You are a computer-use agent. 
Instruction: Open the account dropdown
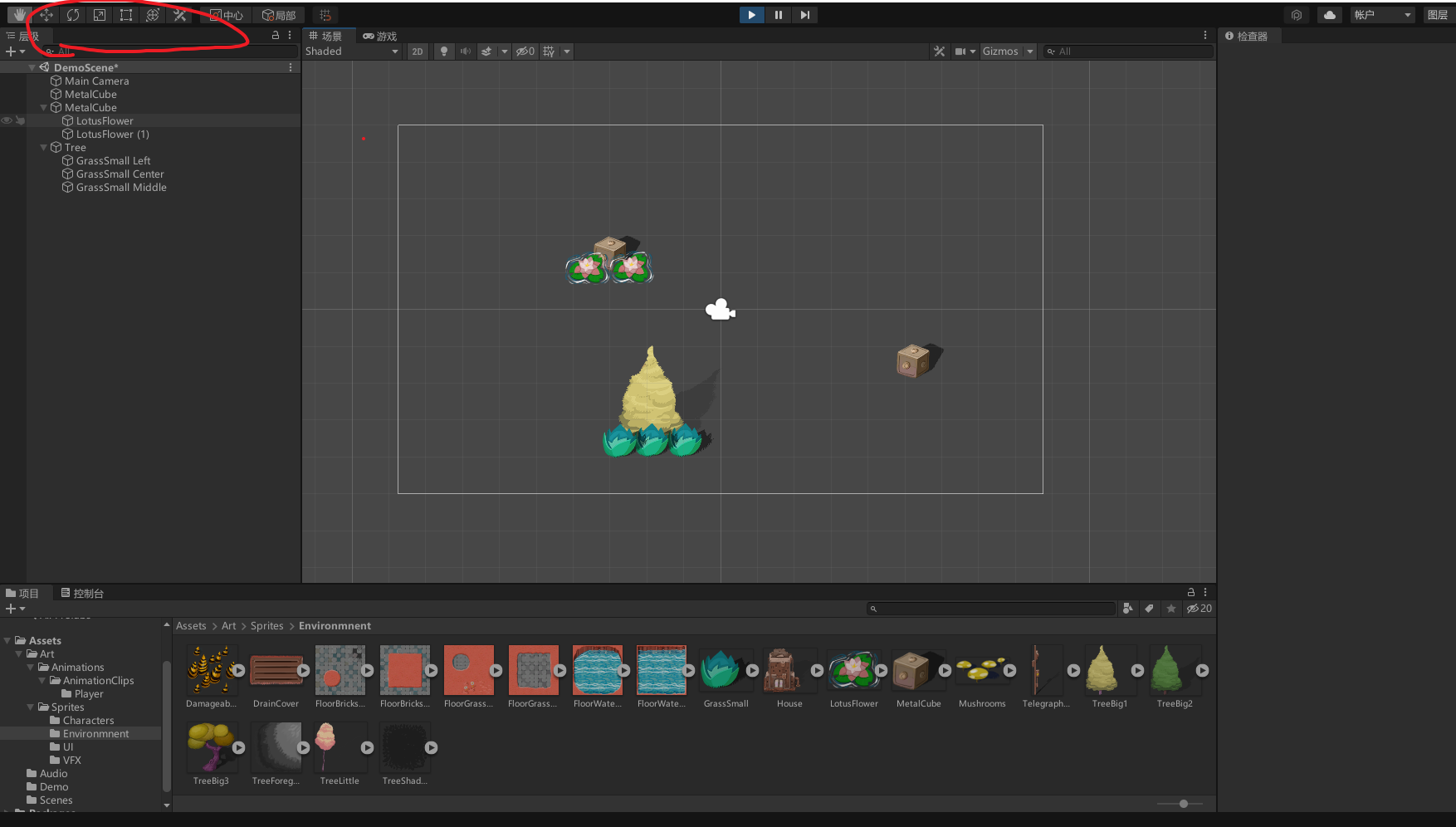coord(1382,15)
